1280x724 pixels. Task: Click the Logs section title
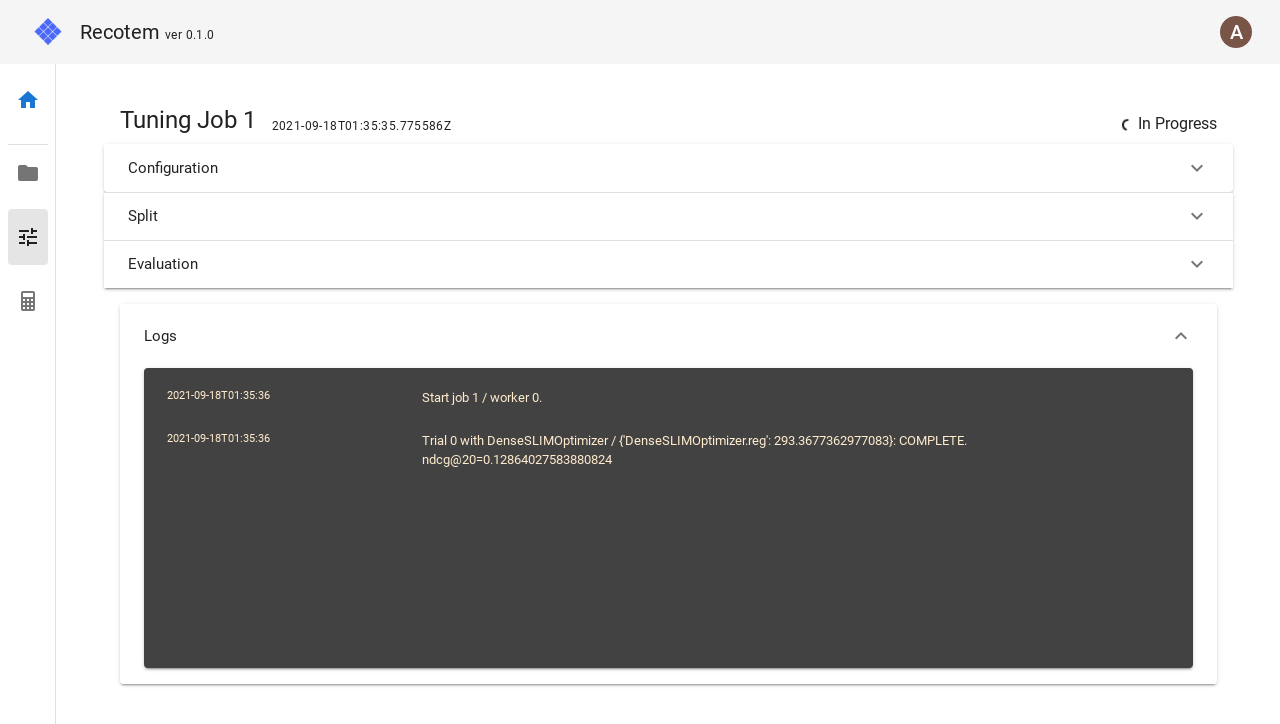(160, 336)
